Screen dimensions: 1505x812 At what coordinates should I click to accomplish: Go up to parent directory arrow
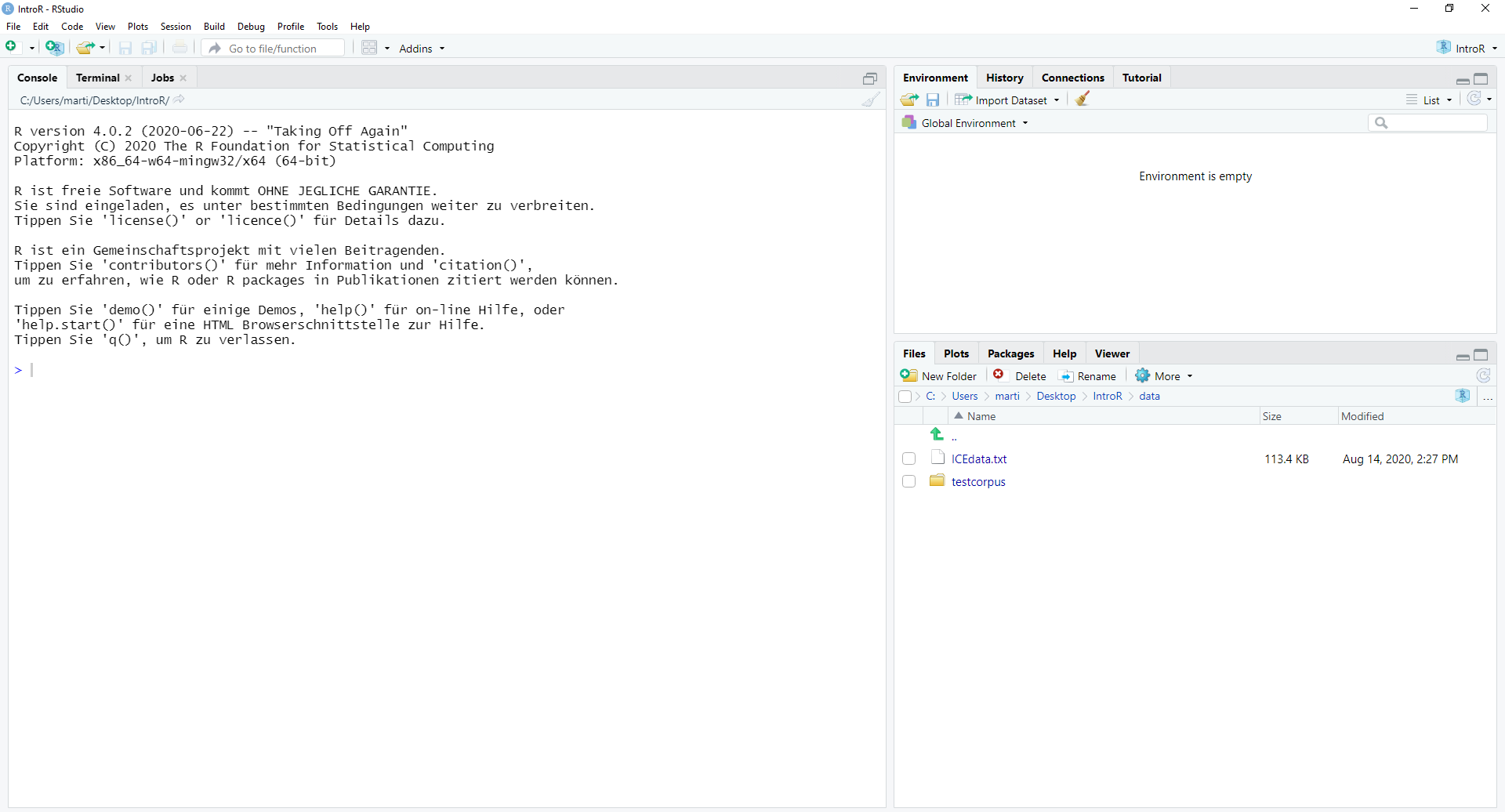coord(937,434)
